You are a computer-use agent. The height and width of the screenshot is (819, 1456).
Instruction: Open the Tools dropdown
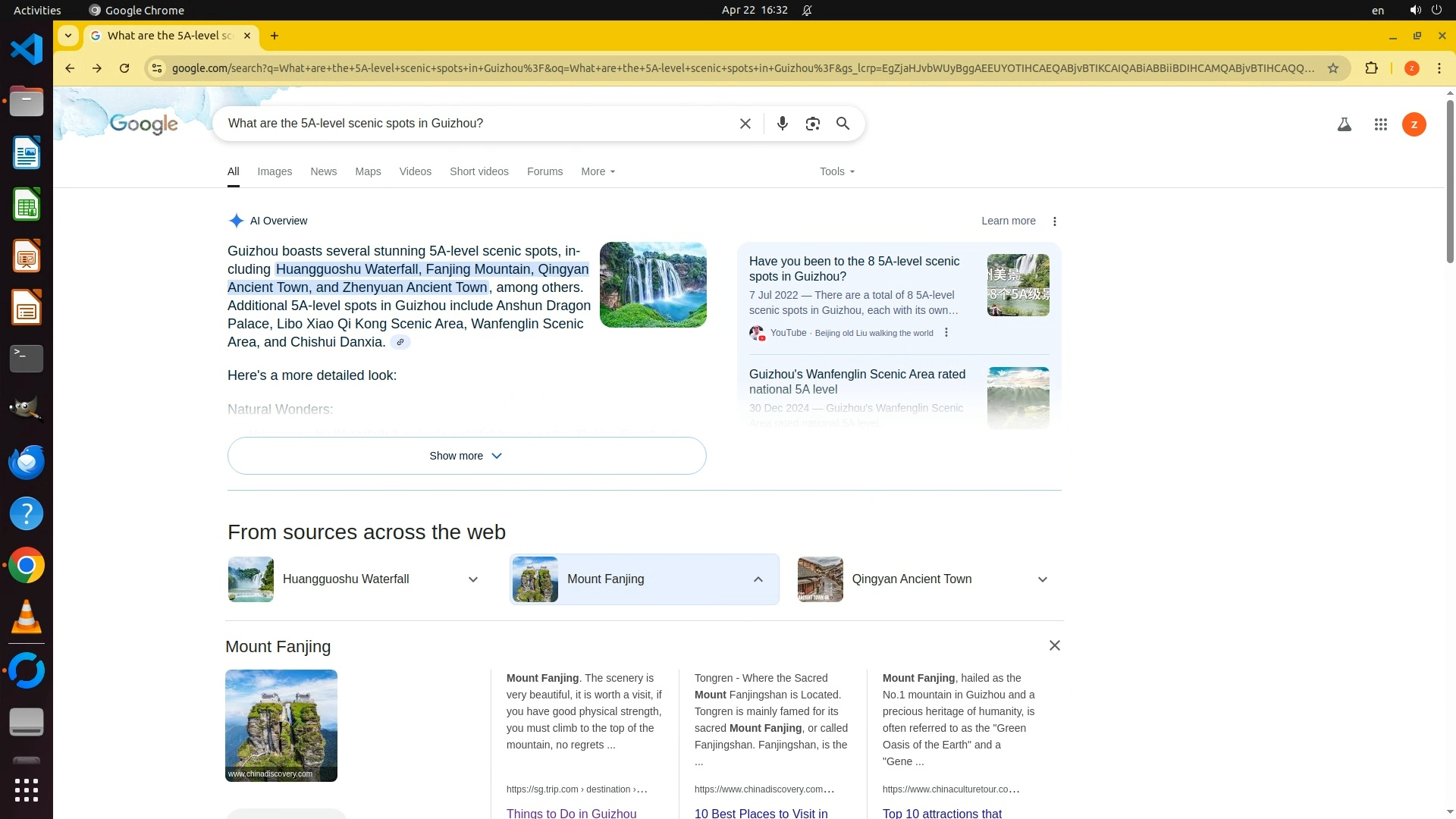click(x=836, y=171)
